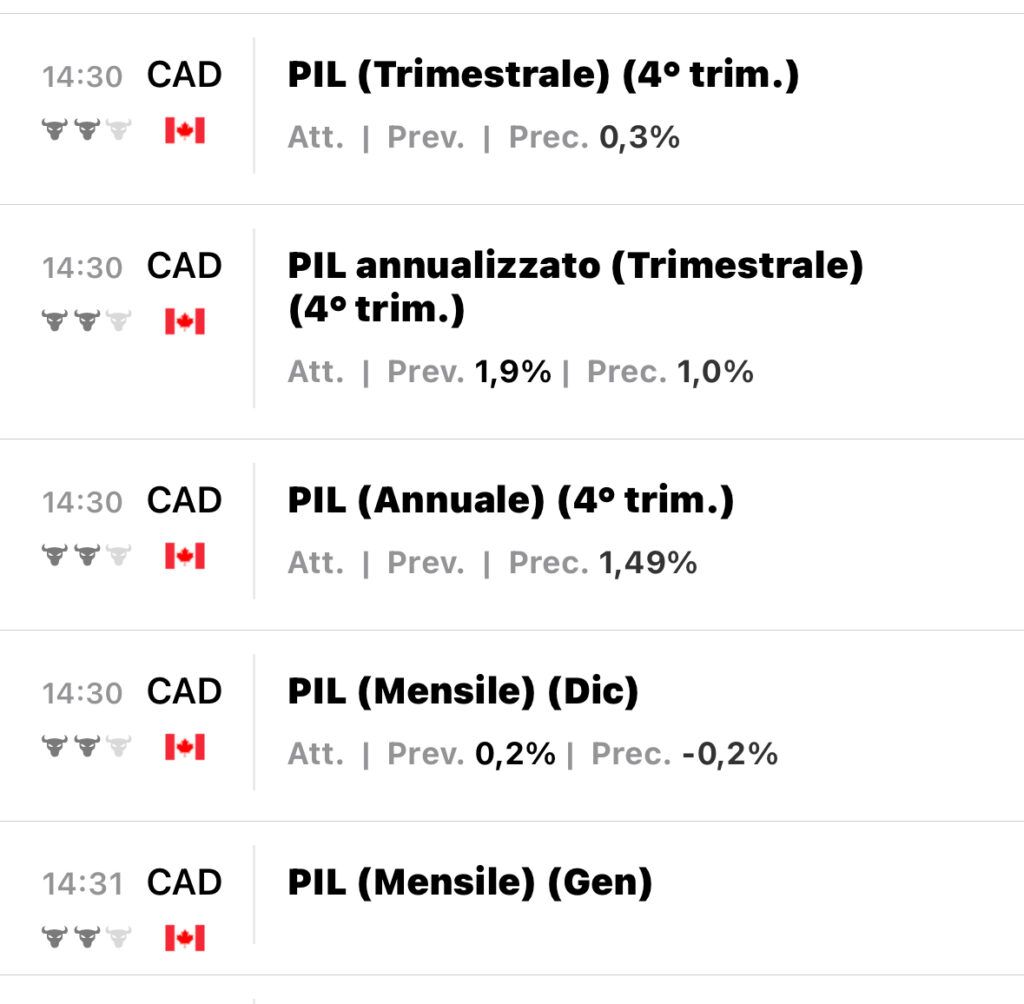Tap previous value 1,49% of PIL Annuale
1024x1004 pixels.
tap(648, 562)
